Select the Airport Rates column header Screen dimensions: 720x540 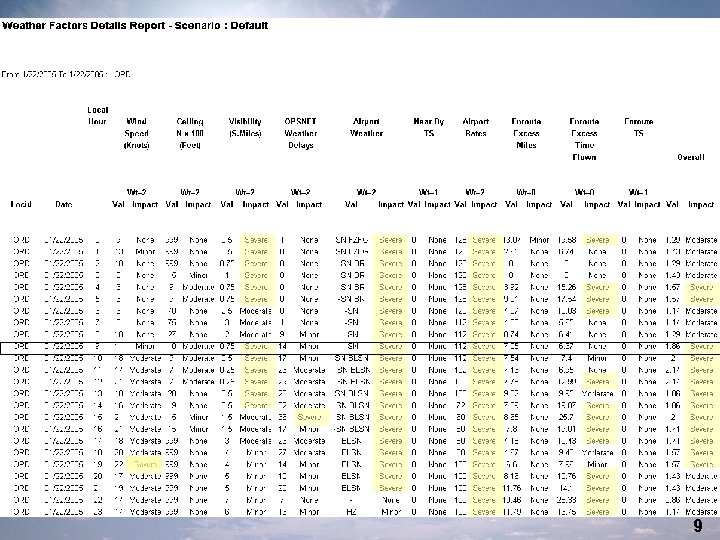[475, 127]
